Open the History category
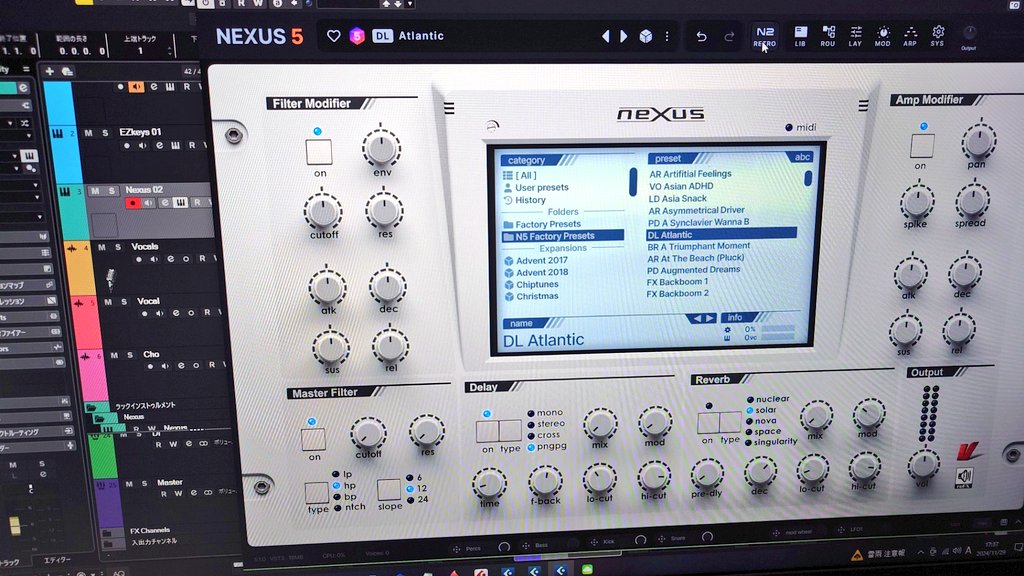 tap(524, 200)
